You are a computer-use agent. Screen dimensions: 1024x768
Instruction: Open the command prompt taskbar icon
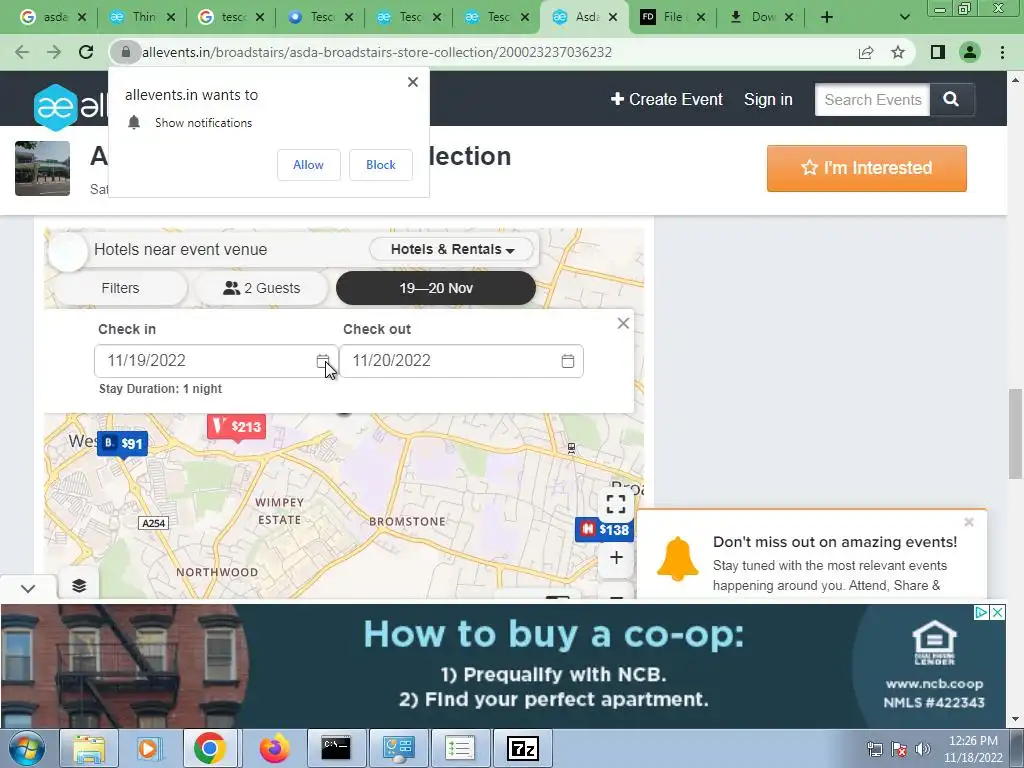336,748
